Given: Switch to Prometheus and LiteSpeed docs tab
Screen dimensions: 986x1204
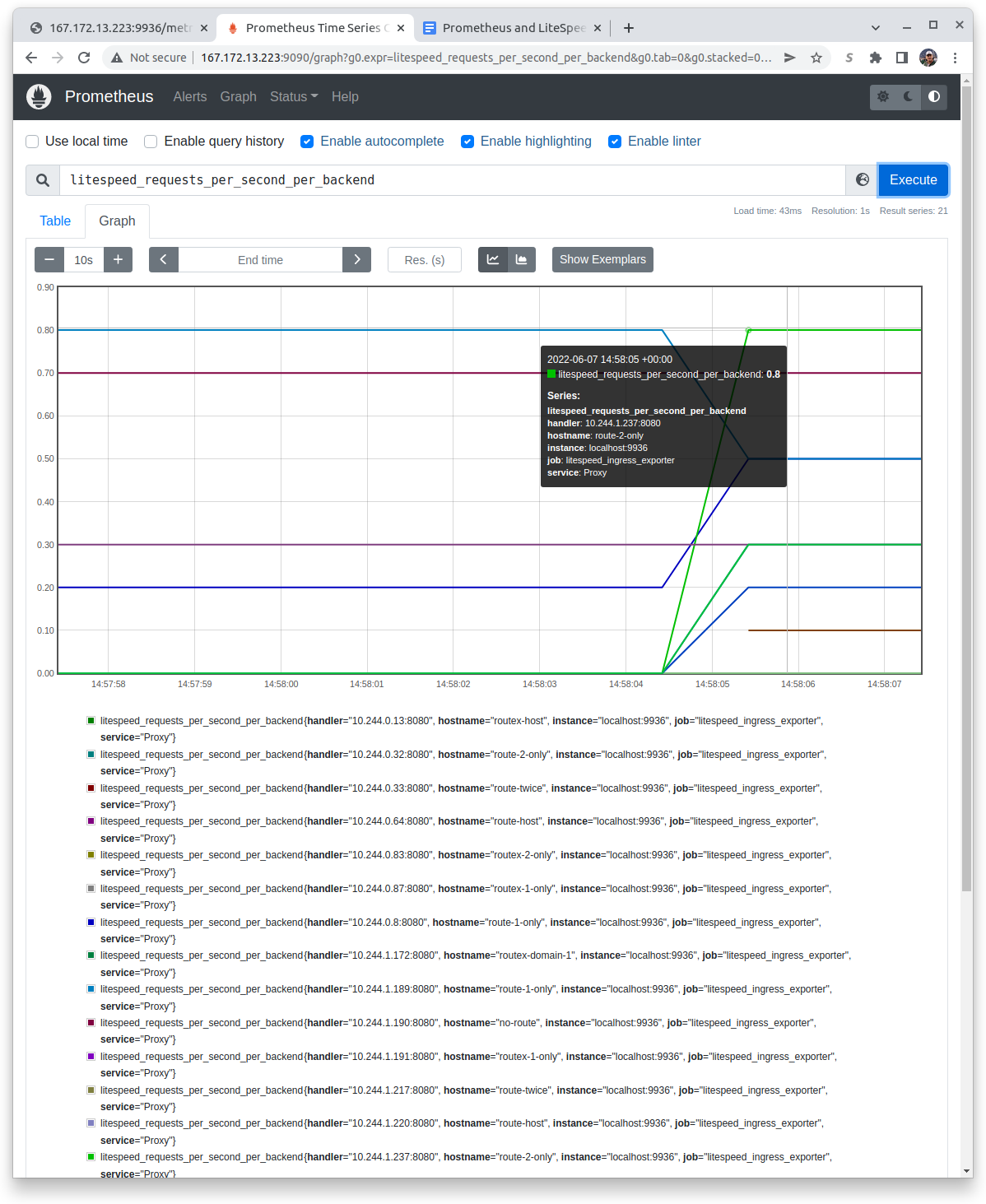Looking at the screenshot, I should [x=512, y=28].
